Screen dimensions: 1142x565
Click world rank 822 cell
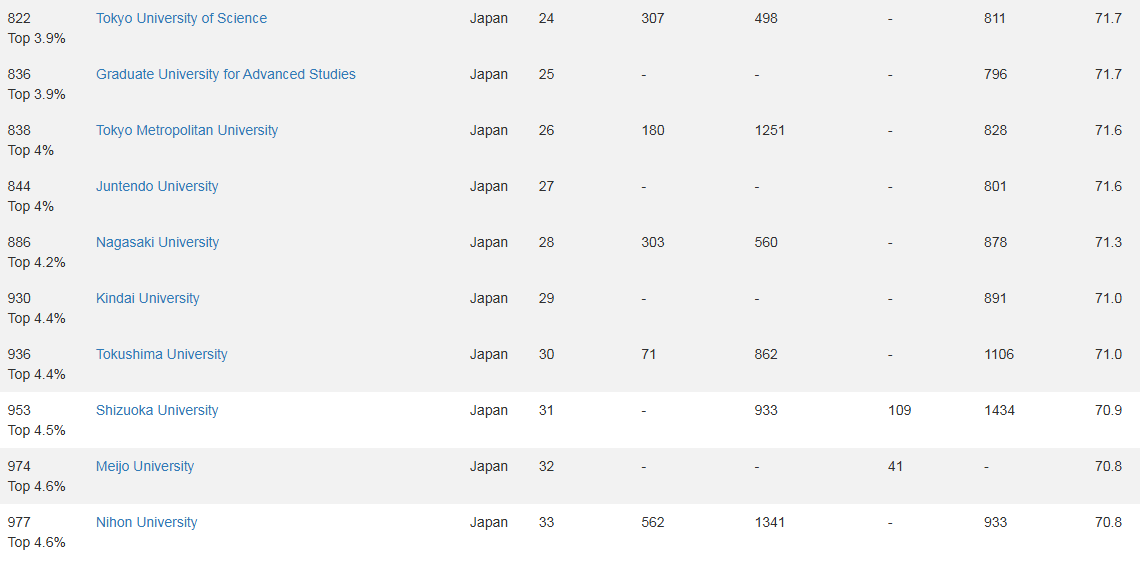[19, 18]
